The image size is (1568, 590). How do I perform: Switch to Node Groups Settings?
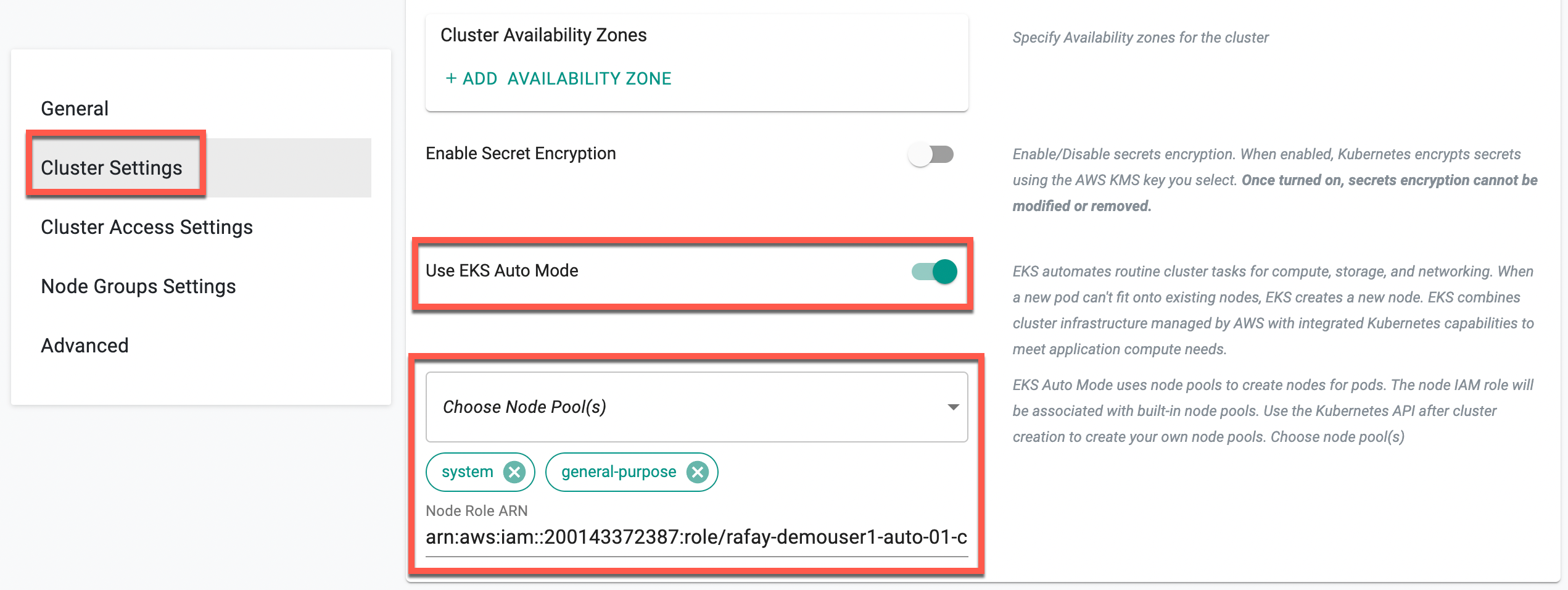coord(138,286)
